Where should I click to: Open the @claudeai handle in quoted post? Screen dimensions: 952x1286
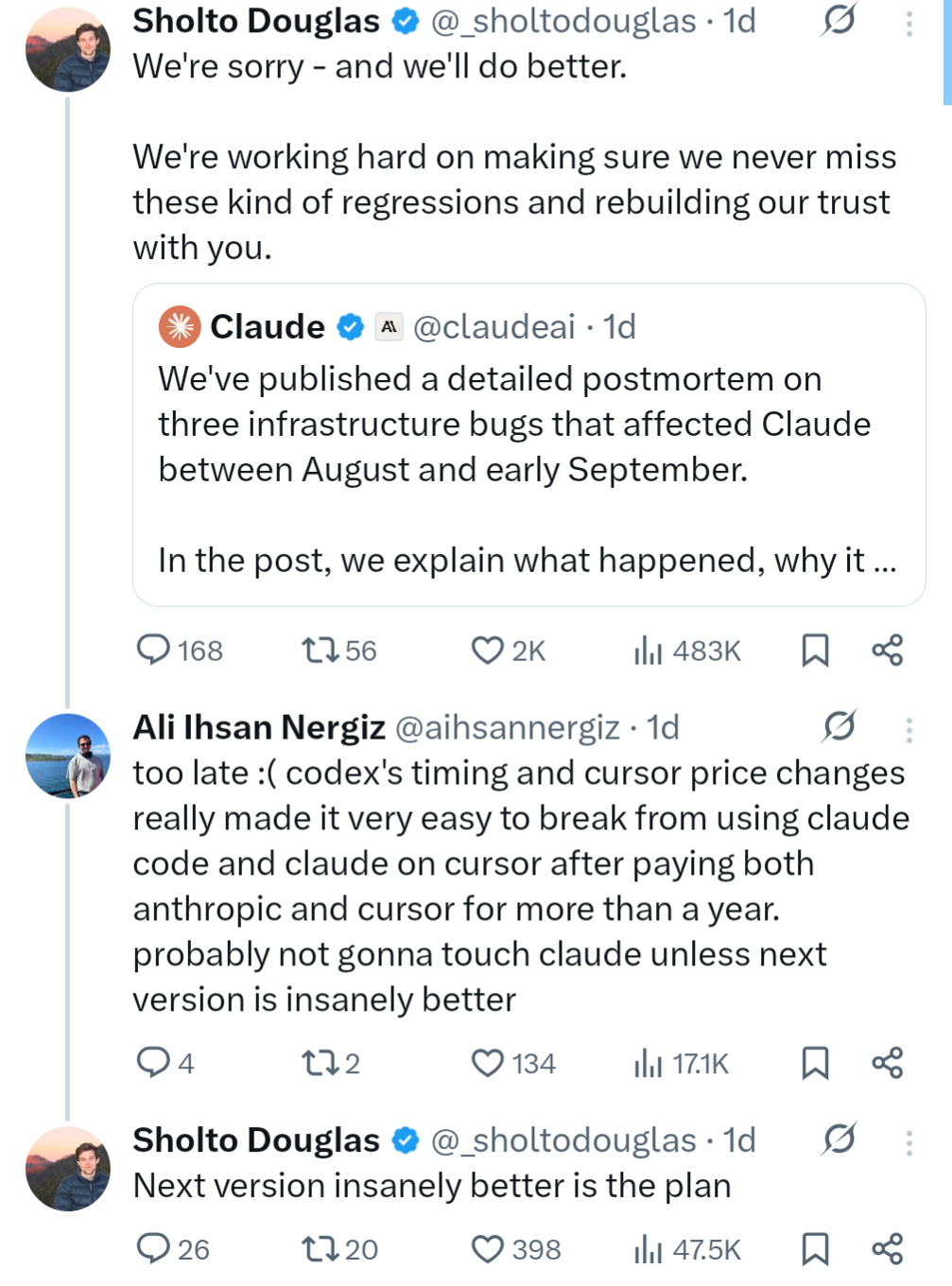(493, 327)
